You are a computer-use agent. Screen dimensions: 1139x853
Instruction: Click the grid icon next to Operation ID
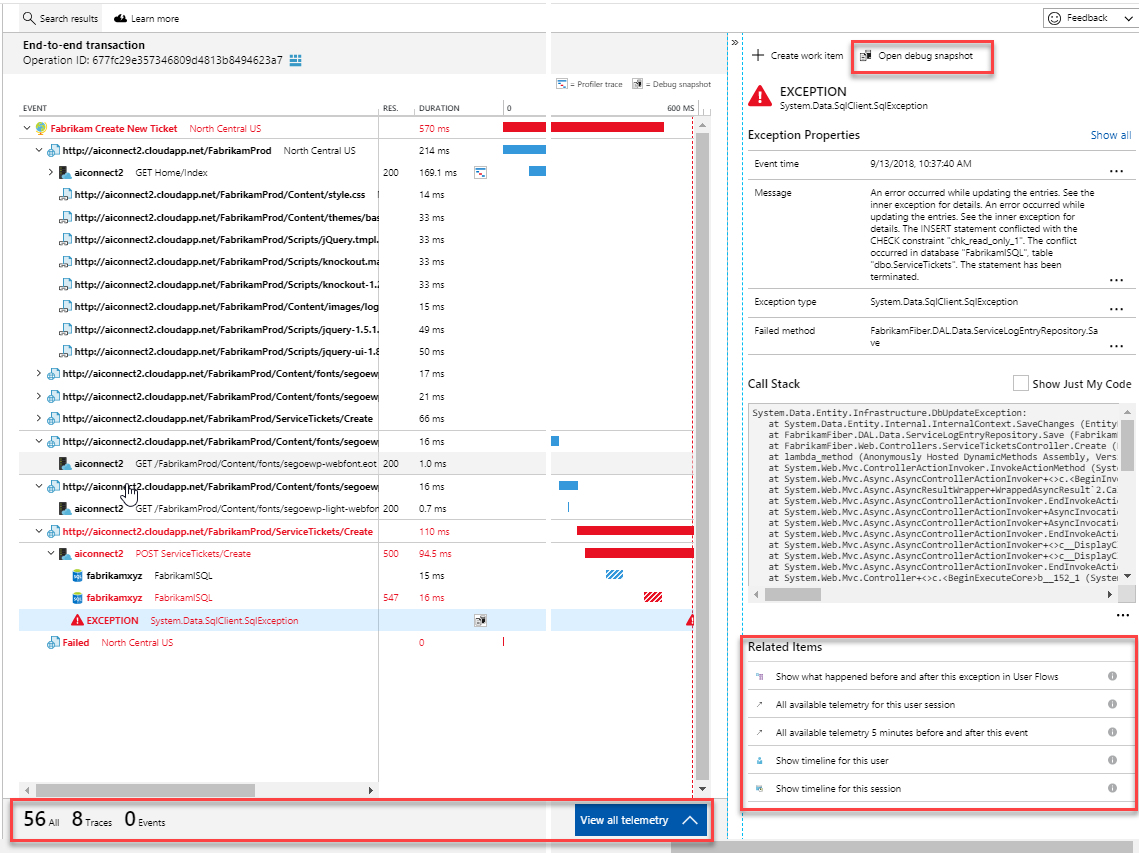(x=295, y=61)
